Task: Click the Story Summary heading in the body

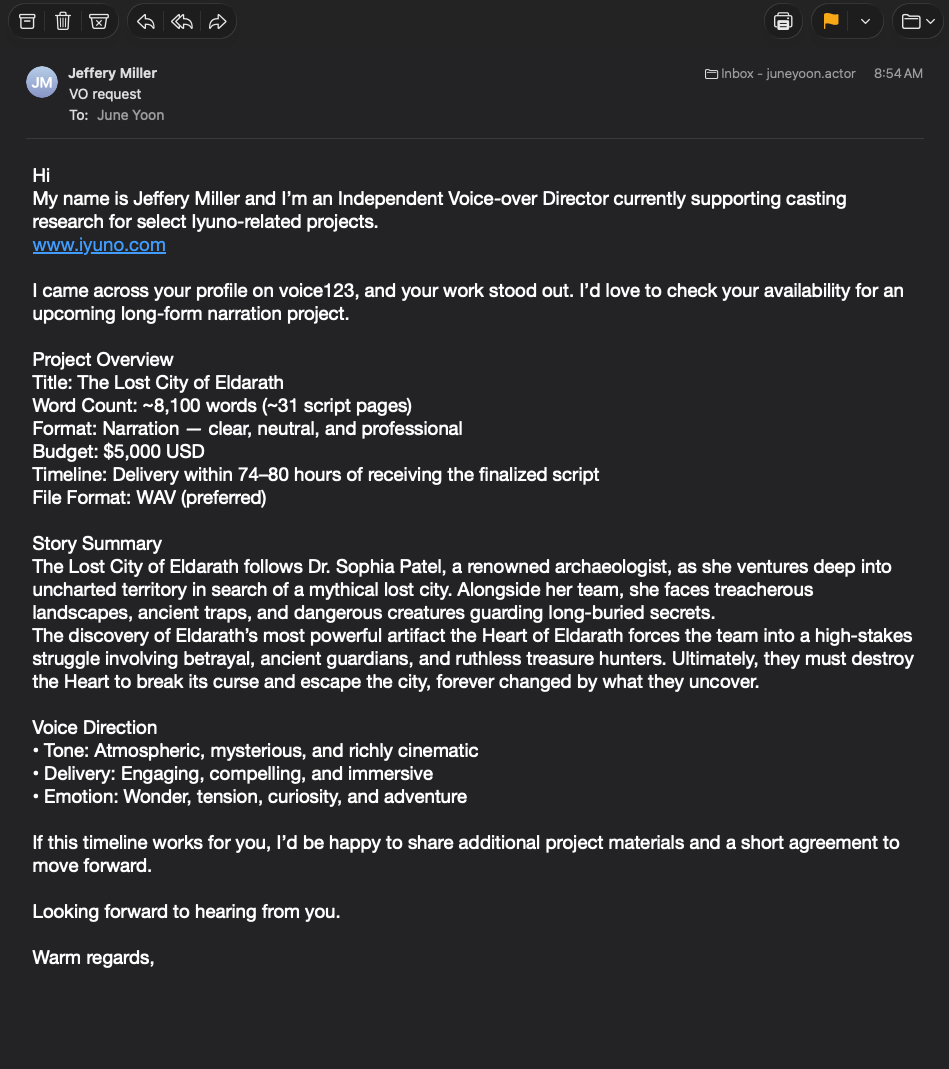Action: point(97,544)
